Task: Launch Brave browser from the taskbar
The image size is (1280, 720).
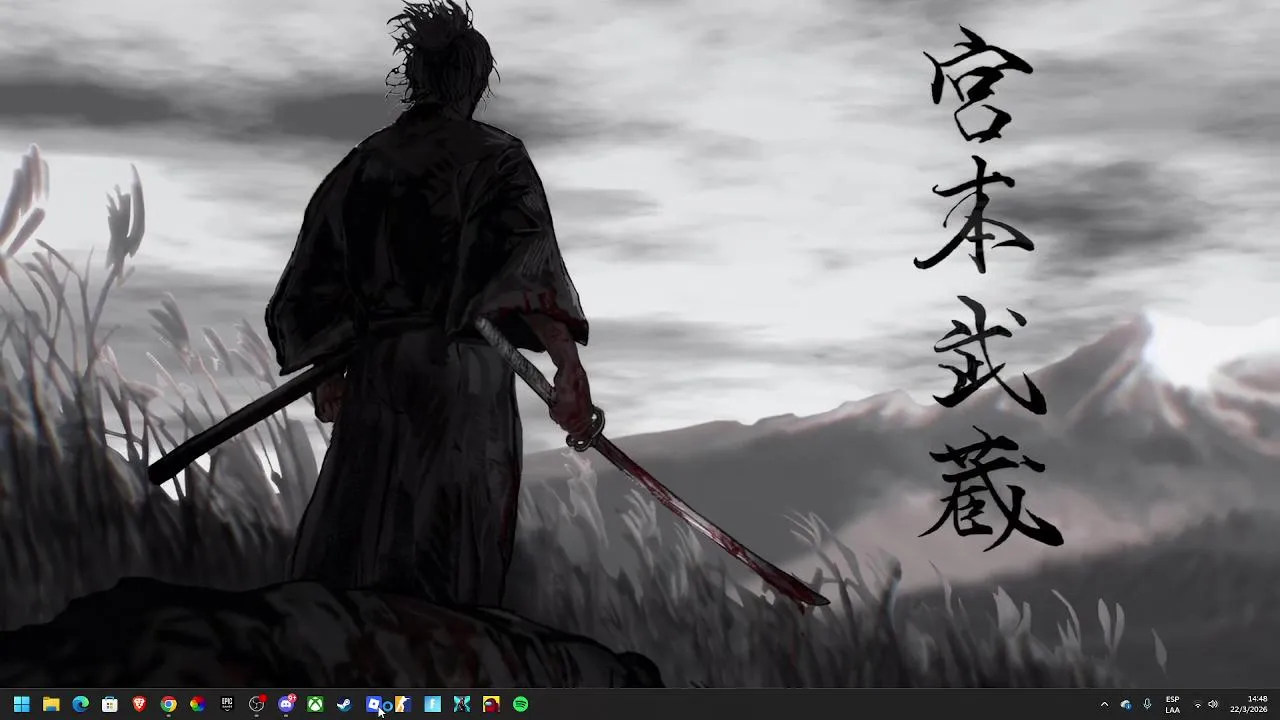Action: 139,704
